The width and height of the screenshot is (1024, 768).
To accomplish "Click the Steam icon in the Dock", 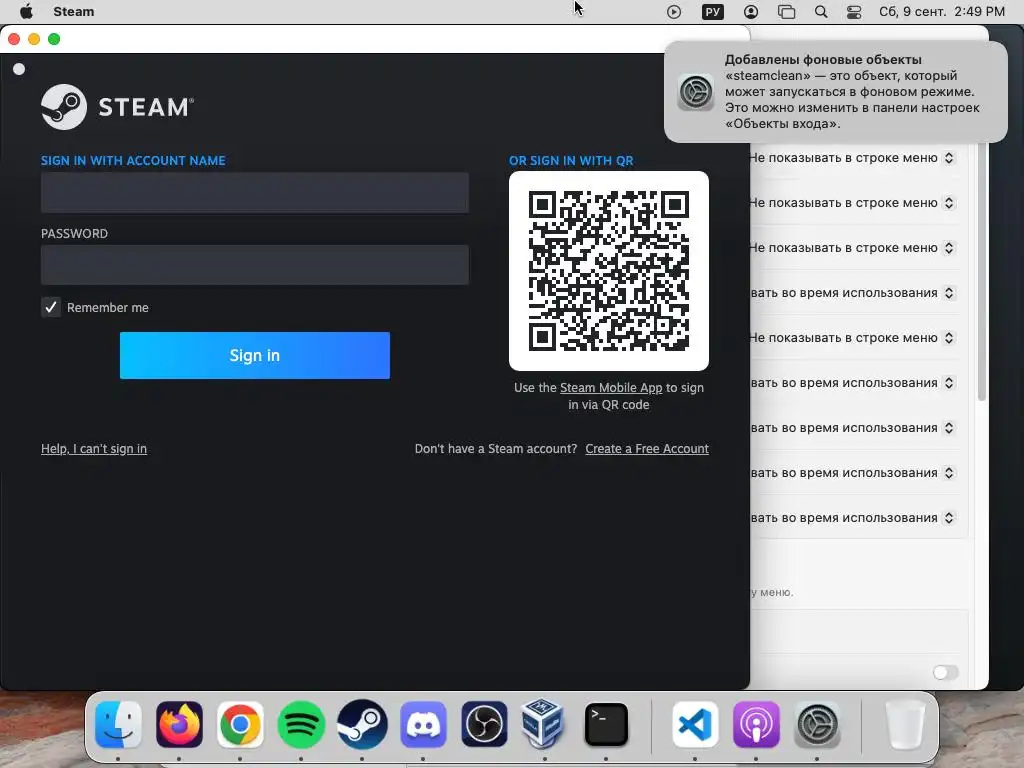I will 362,725.
